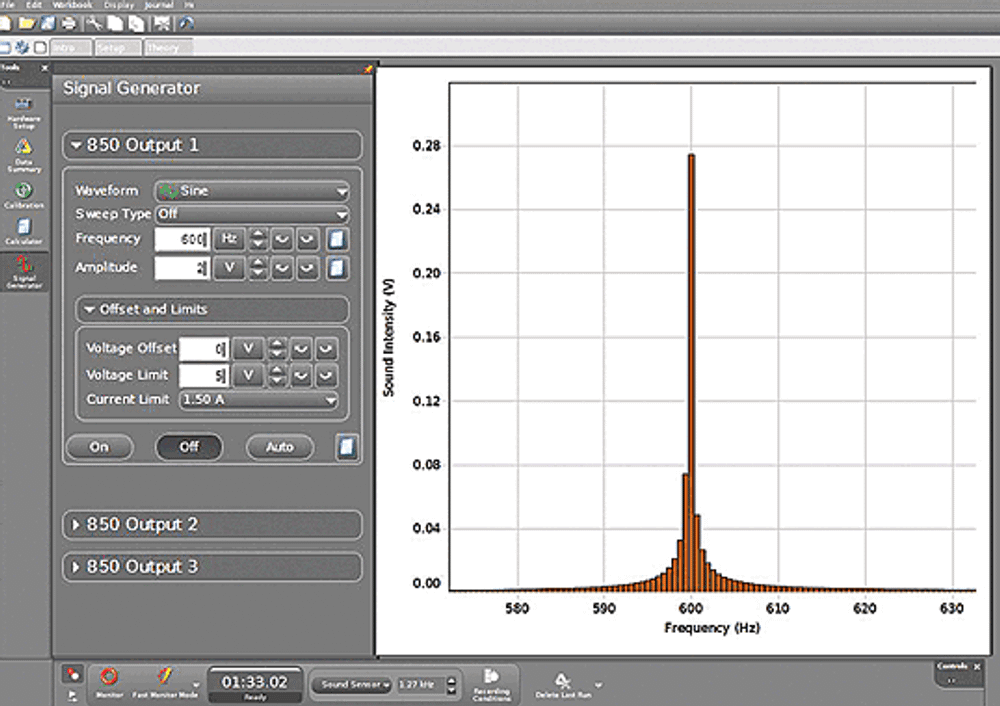Click the Amplitude stepper arrows
The image size is (1000, 706).
(258, 268)
